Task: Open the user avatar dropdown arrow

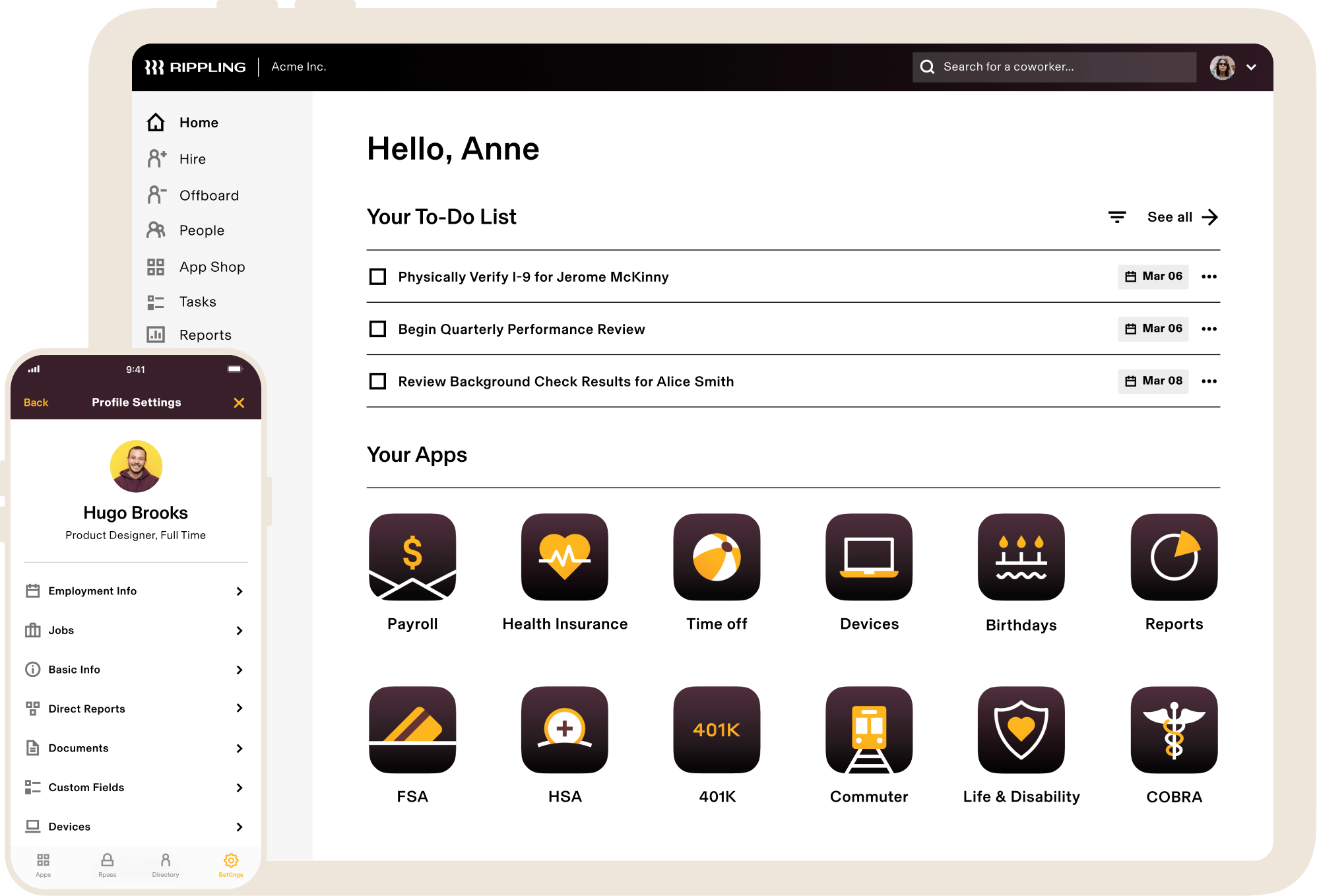Action: (x=1251, y=67)
